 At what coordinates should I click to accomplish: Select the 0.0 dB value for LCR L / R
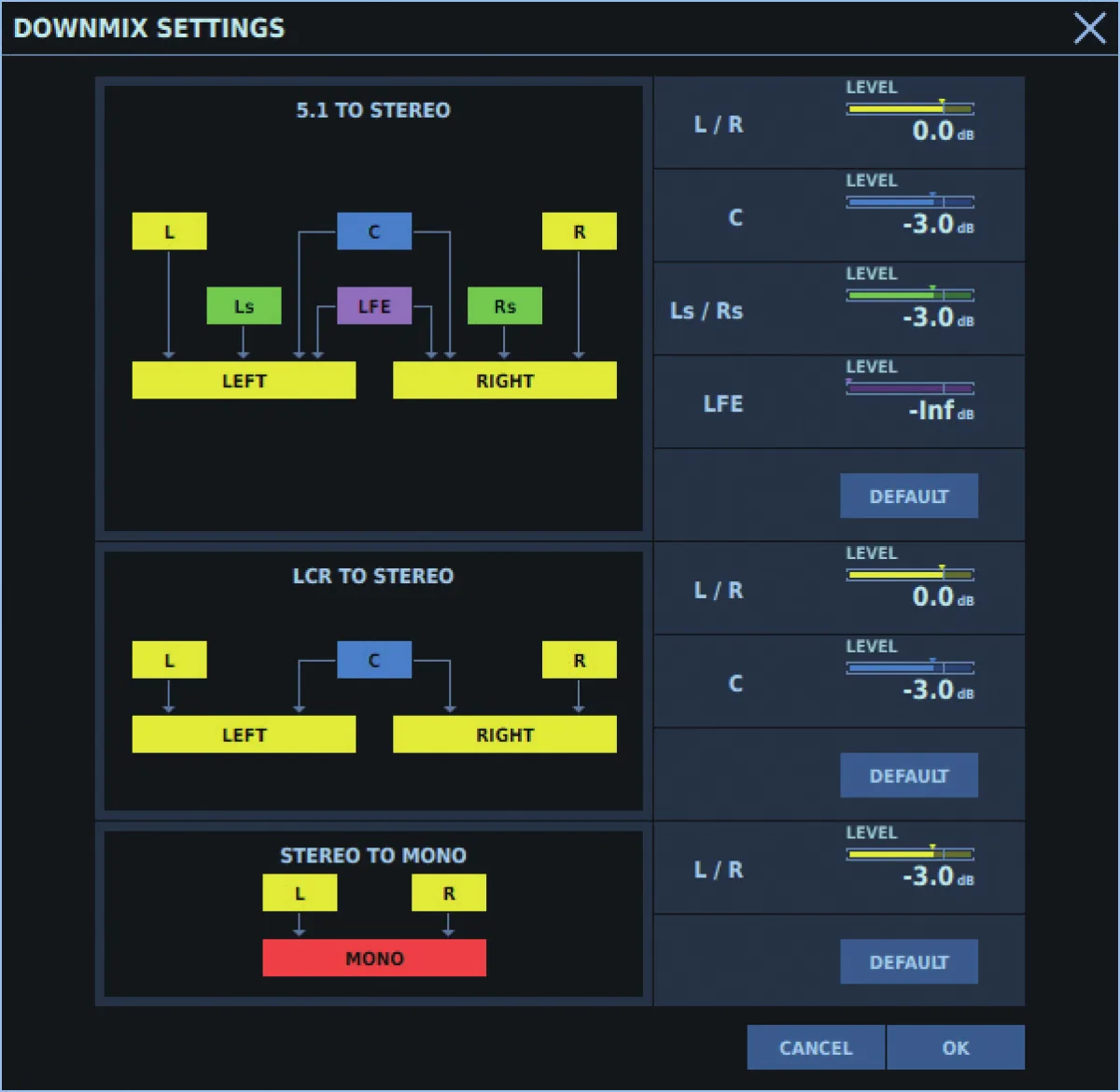[x=943, y=597]
